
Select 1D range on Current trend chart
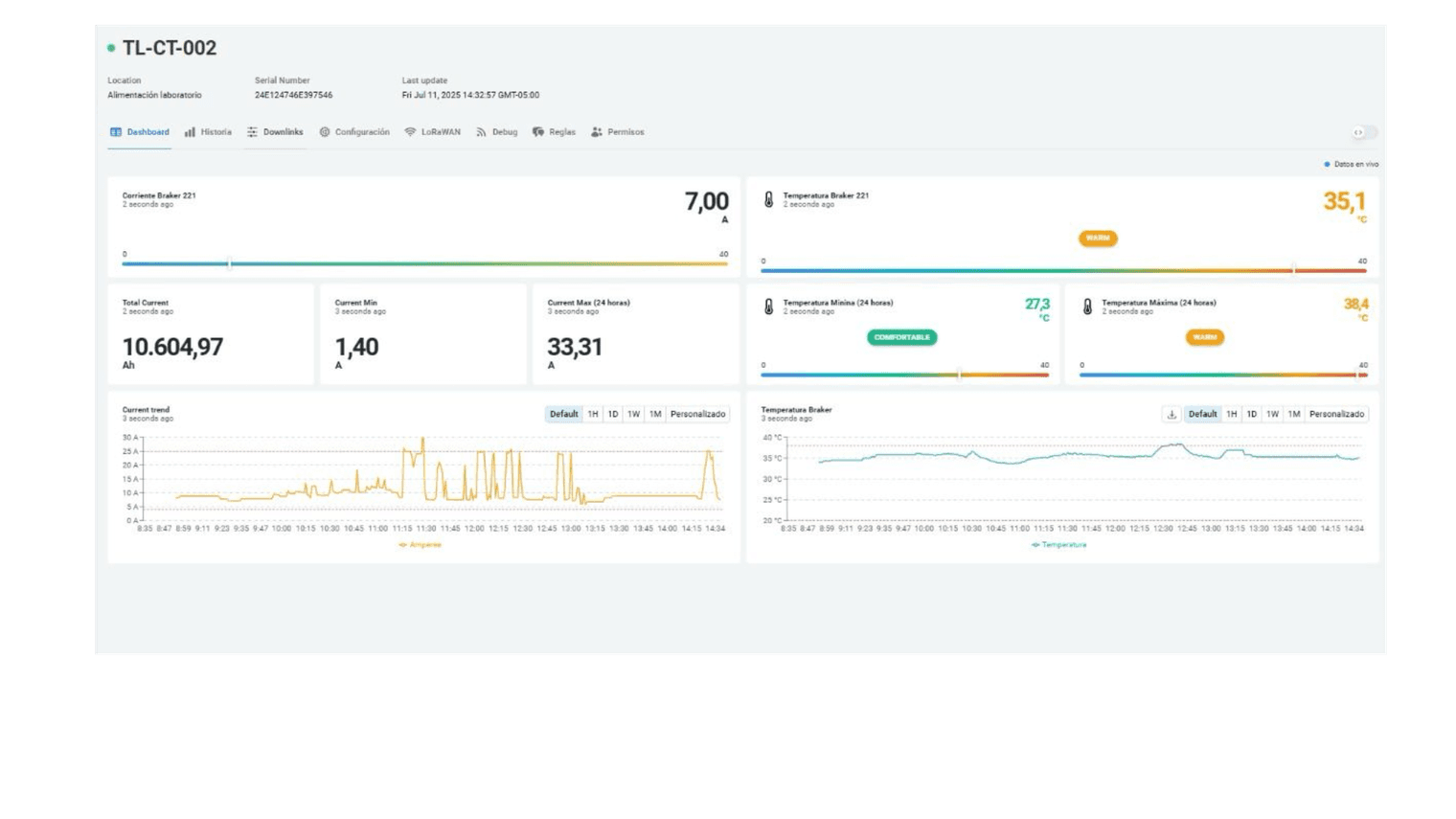coord(613,414)
